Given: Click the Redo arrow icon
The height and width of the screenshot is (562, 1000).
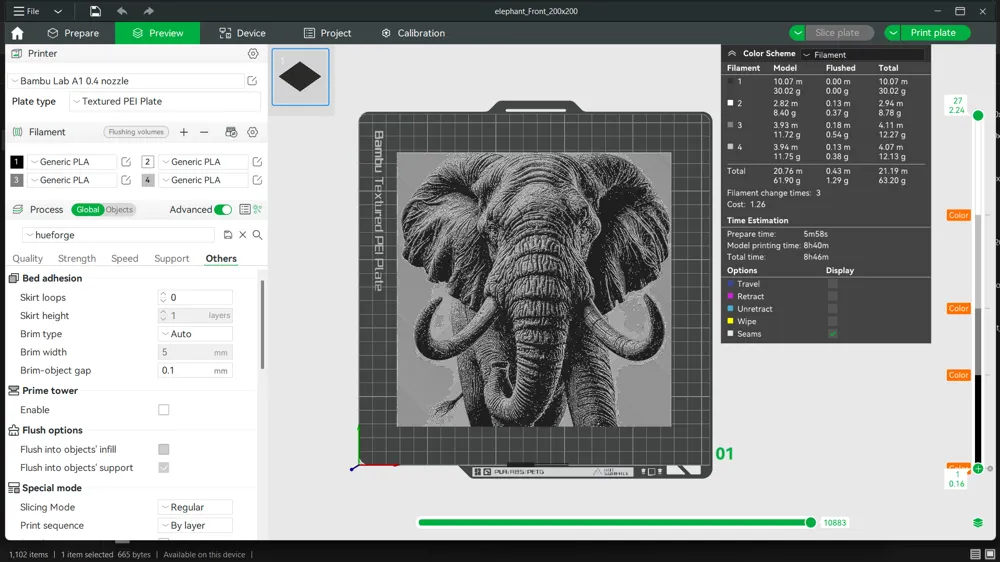Looking at the screenshot, I should click(x=149, y=11).
